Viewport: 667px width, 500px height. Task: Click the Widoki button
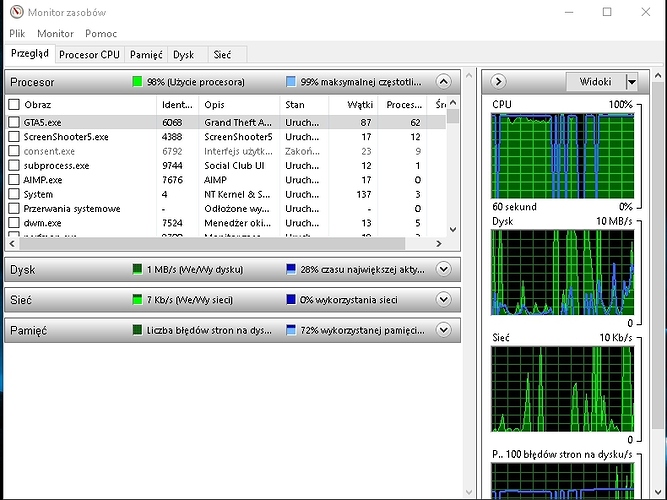pyautogui.click(x=596, y=81)
